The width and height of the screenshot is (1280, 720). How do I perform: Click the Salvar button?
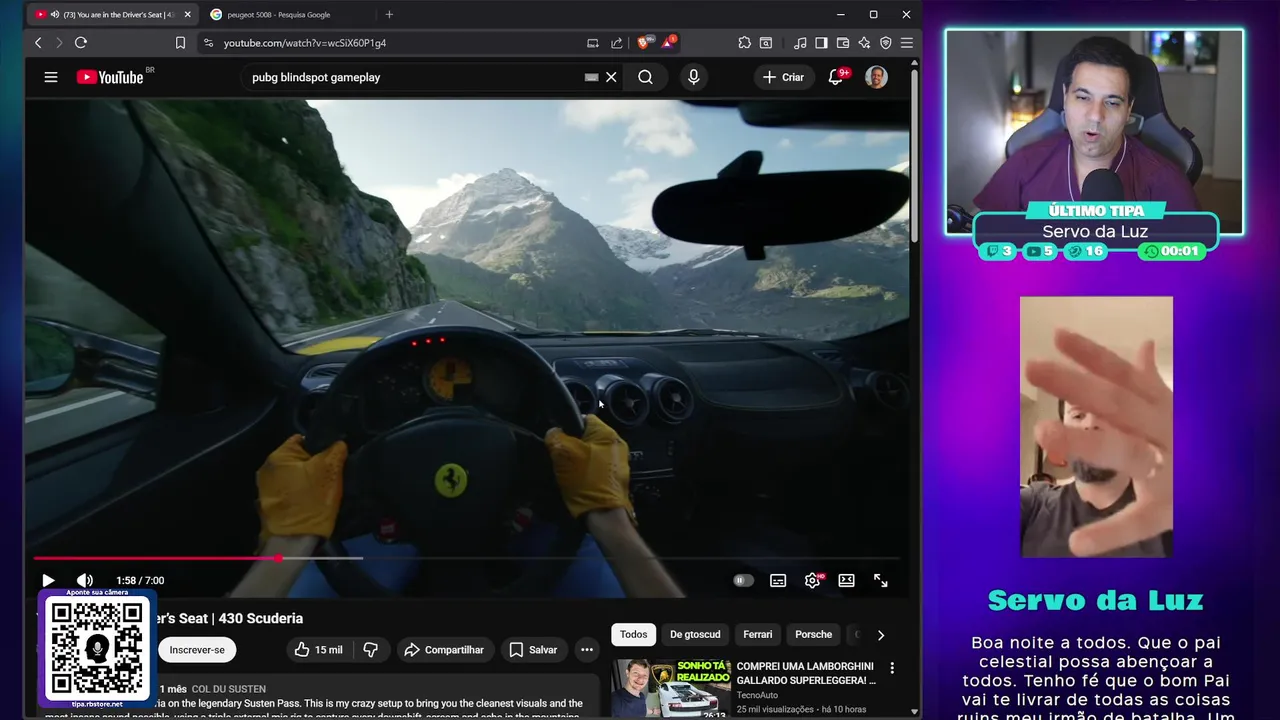pos(533,650)
